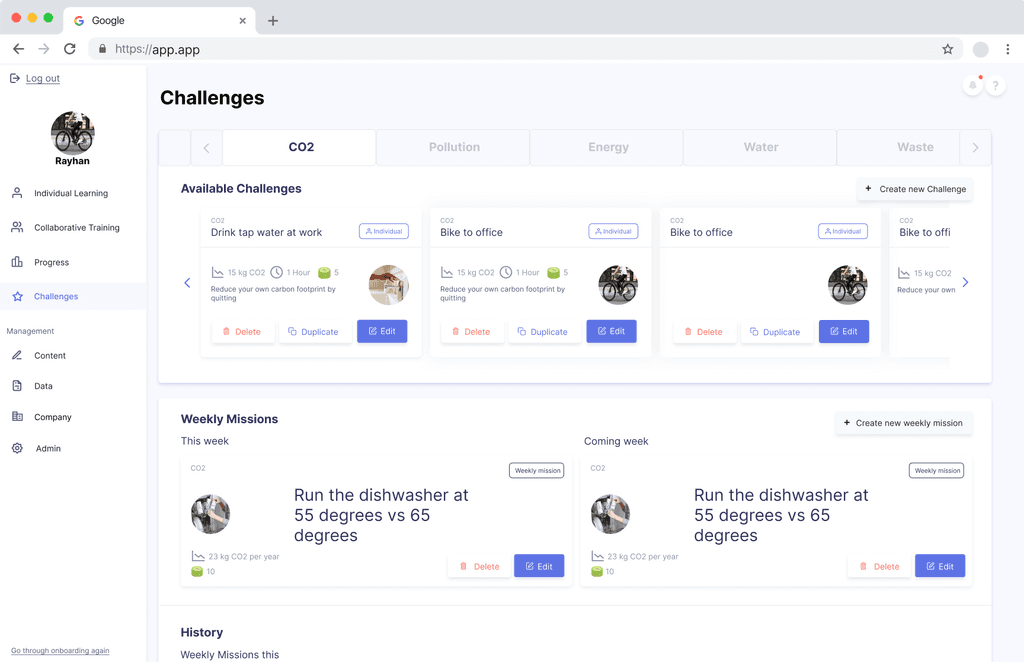Slide challenge cards to previous
Screen dimensions: 1024x662
(187, 283)
